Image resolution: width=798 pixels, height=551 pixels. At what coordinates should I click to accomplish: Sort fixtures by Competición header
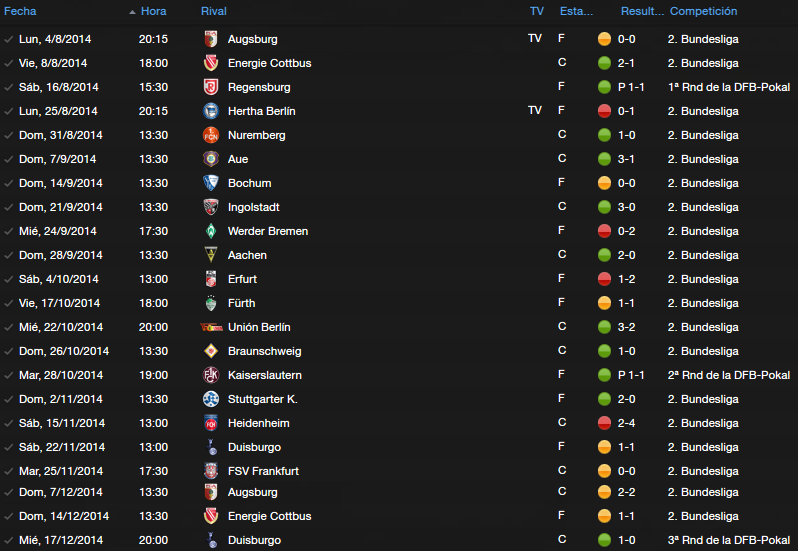[703, 11]
